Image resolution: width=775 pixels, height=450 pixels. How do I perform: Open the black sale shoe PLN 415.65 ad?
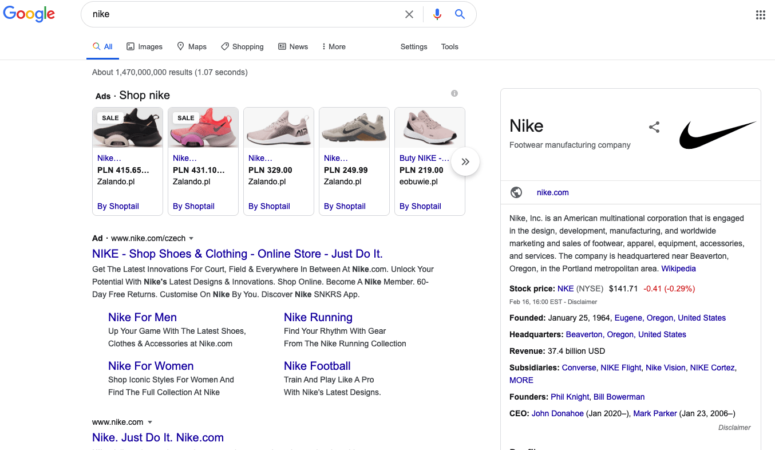point(128,161)
